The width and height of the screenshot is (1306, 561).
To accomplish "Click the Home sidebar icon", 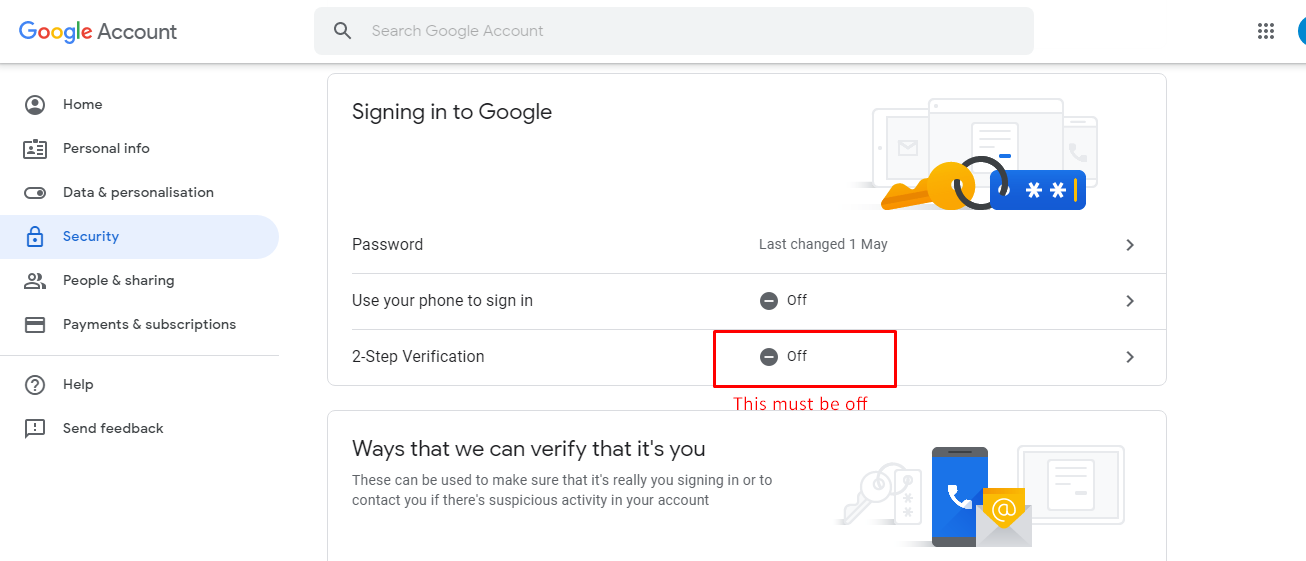I will pos(35,104).
